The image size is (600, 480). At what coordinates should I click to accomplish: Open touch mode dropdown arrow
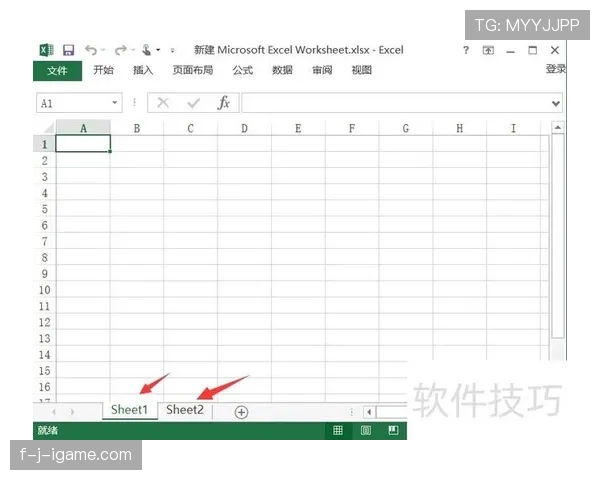coord(158,50)
